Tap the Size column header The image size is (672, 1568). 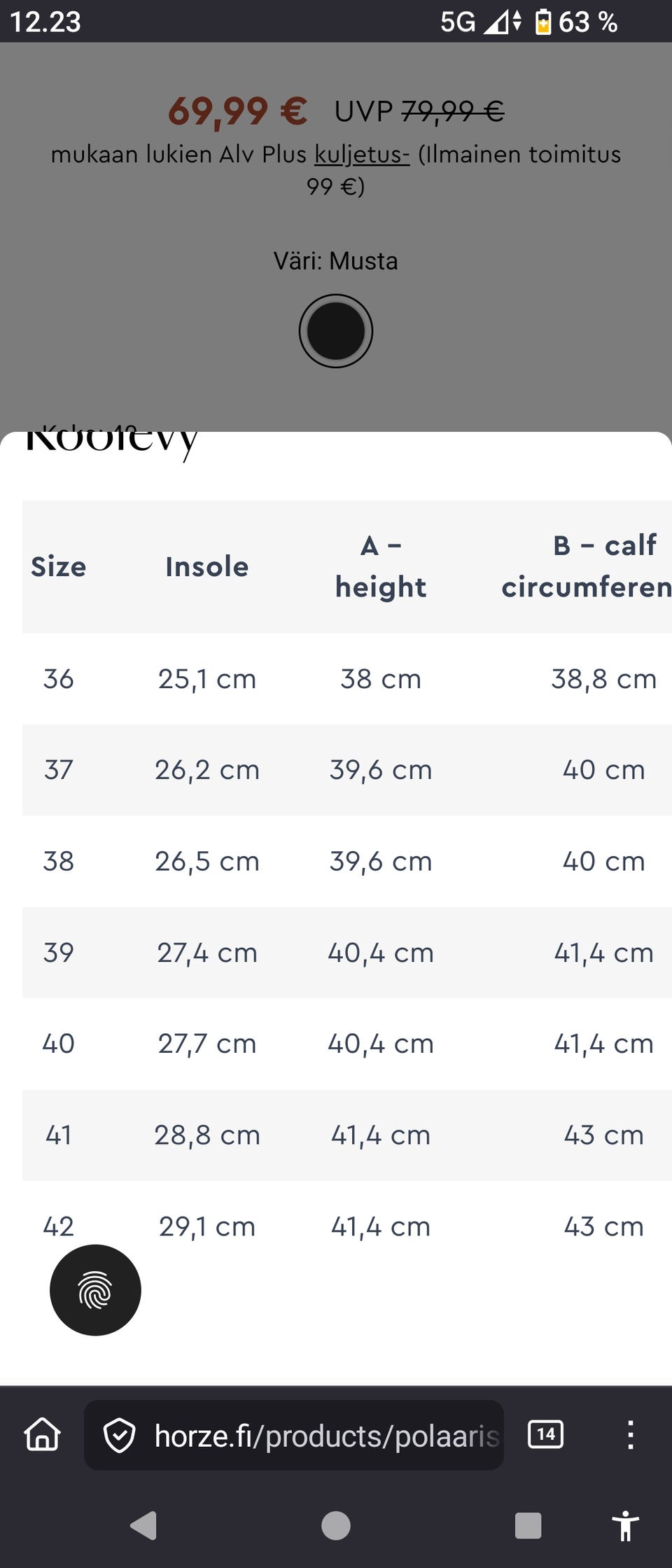(58, 566)
